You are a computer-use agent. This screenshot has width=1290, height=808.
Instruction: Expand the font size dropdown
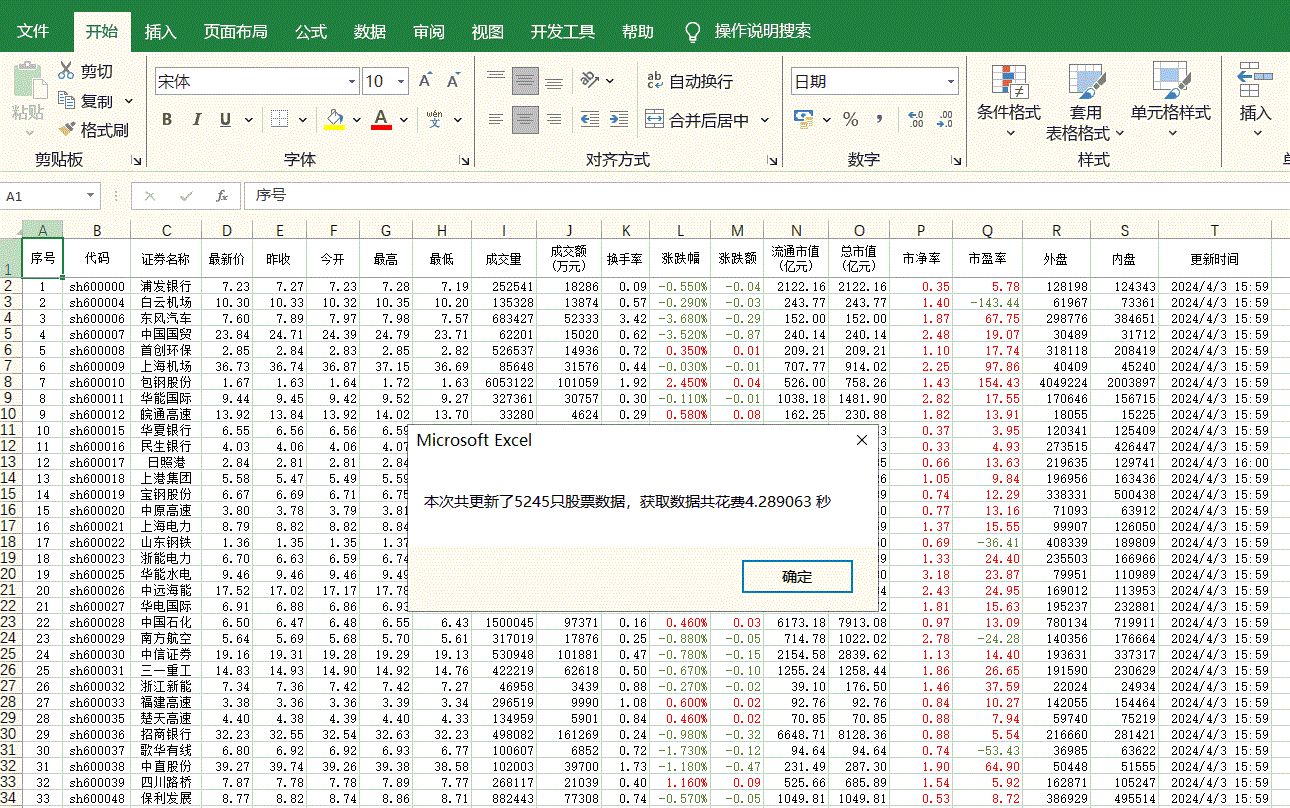tap(401, 82)
